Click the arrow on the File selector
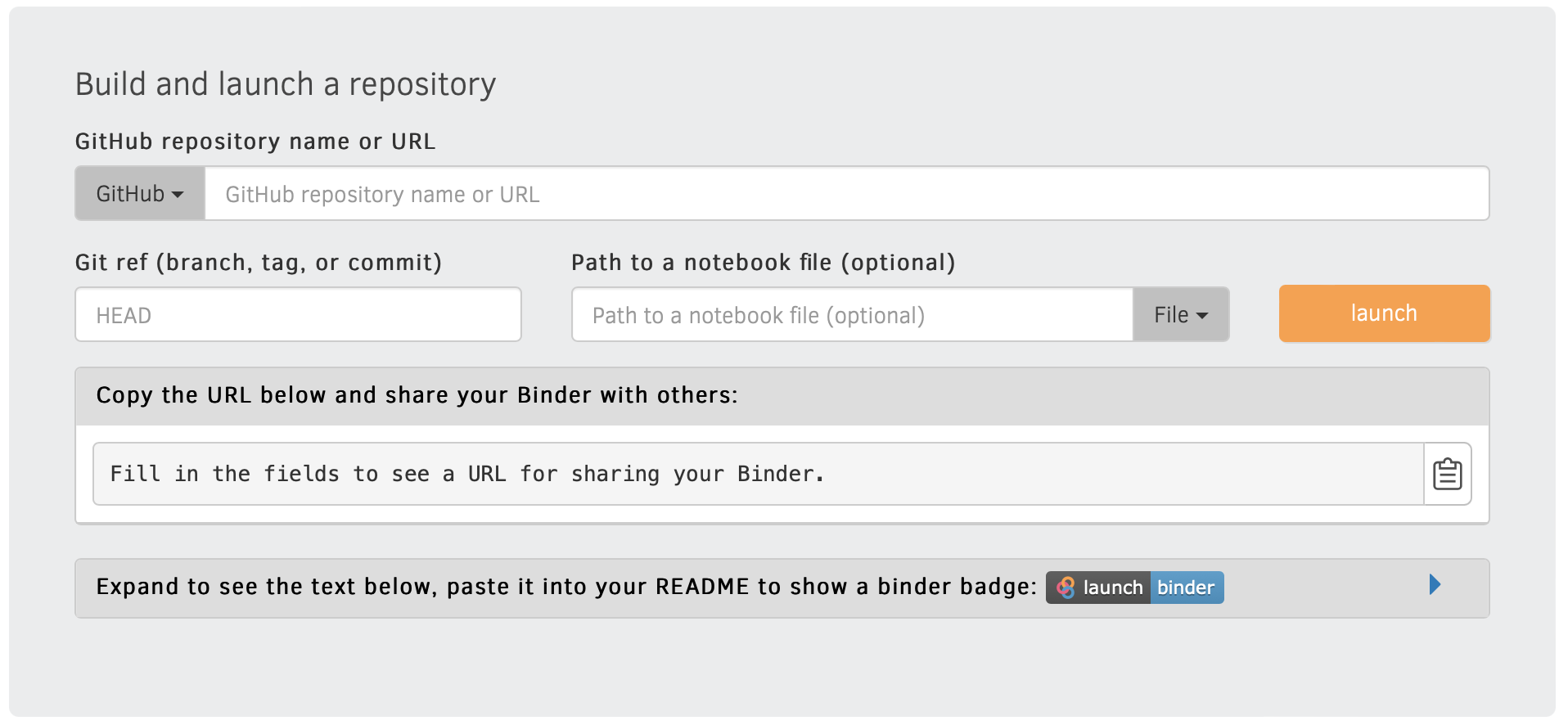 tap(1201, 316)
